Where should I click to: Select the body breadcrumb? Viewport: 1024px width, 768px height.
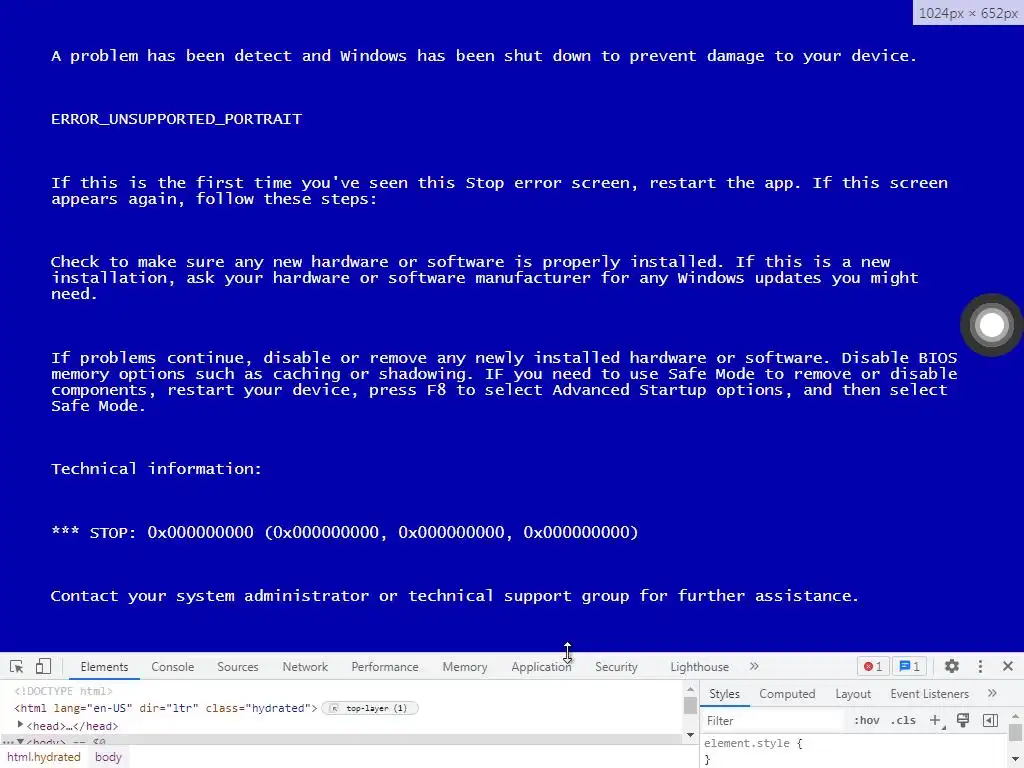click(x=108, y=757)
